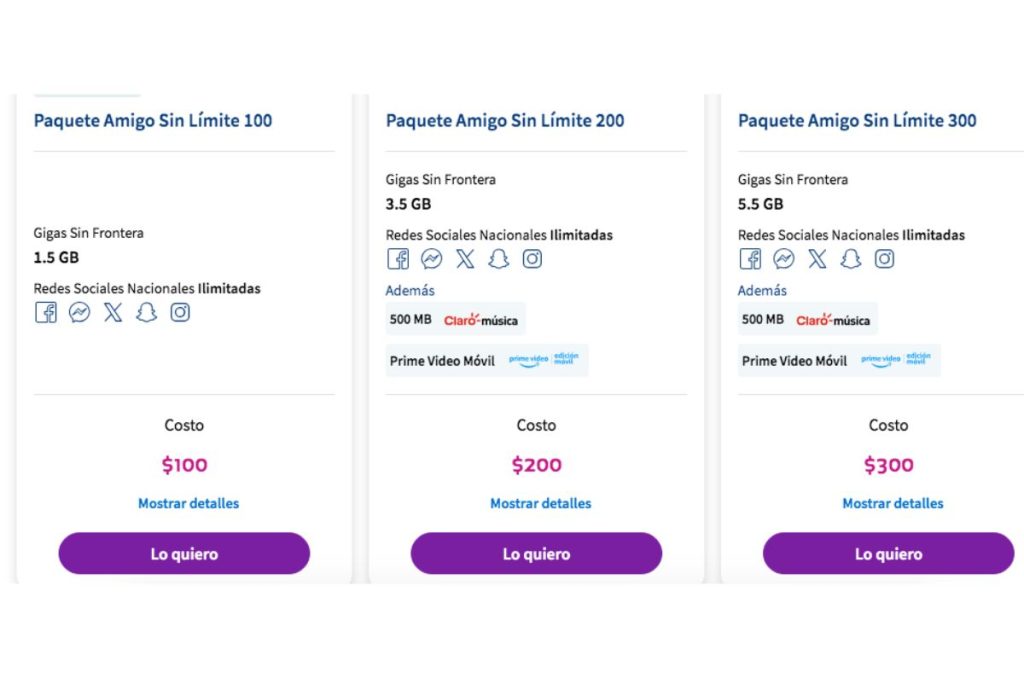Open Paquete Amigo Sin Límite 300 title
Viewport: 1024px width, 678px height.
pos(857,121)
